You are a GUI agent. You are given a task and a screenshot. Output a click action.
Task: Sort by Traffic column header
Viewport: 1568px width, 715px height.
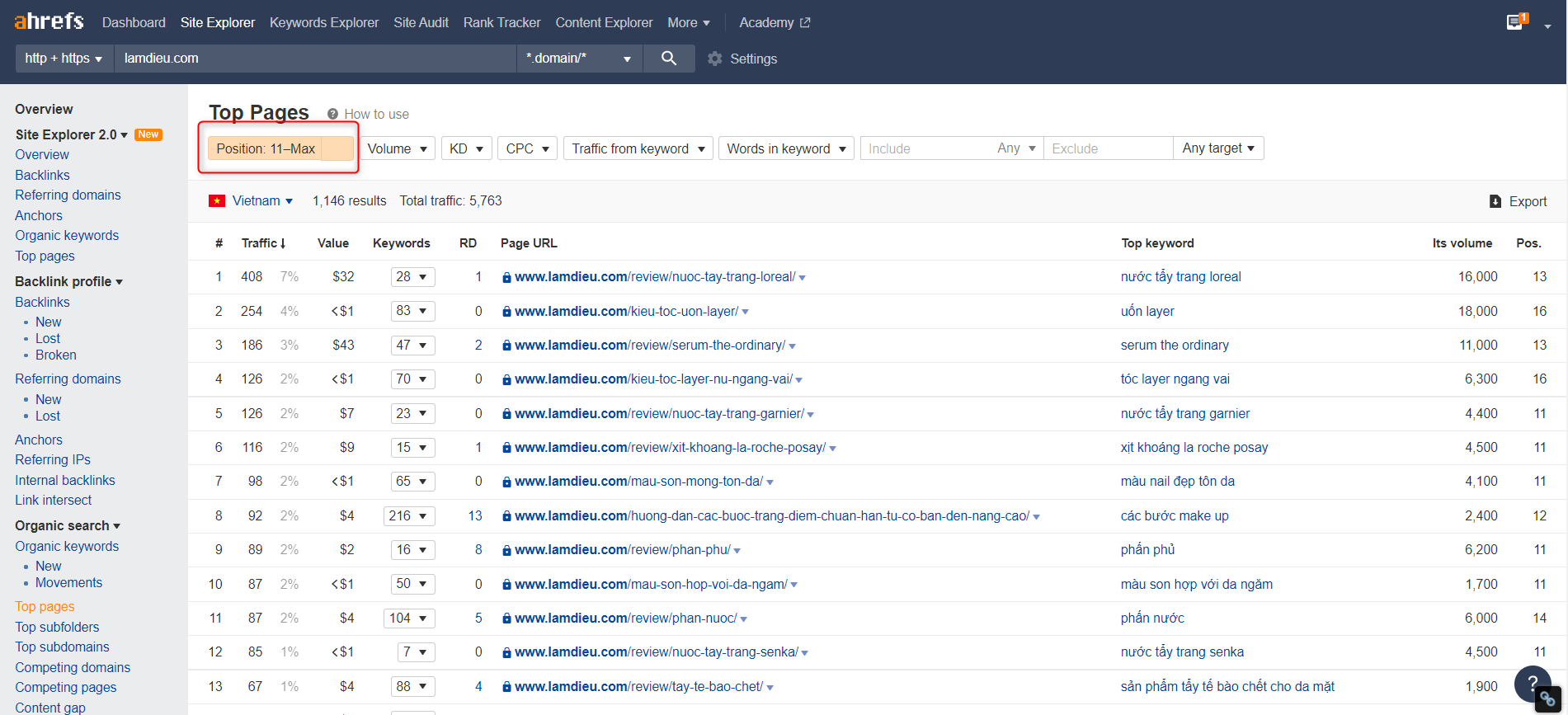[263, 243]
